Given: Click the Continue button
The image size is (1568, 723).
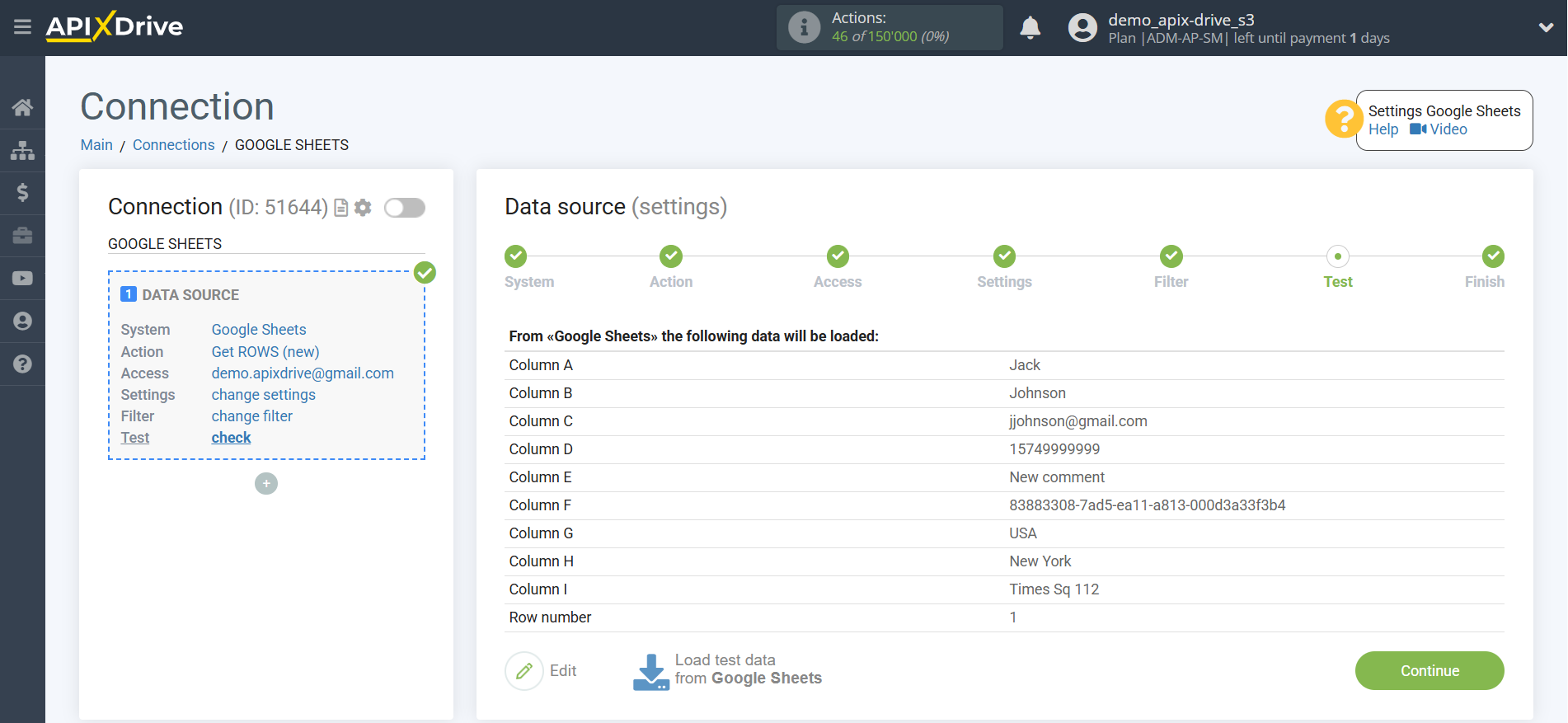Looking at the screenshot, I should click(x=1430, y=671).
